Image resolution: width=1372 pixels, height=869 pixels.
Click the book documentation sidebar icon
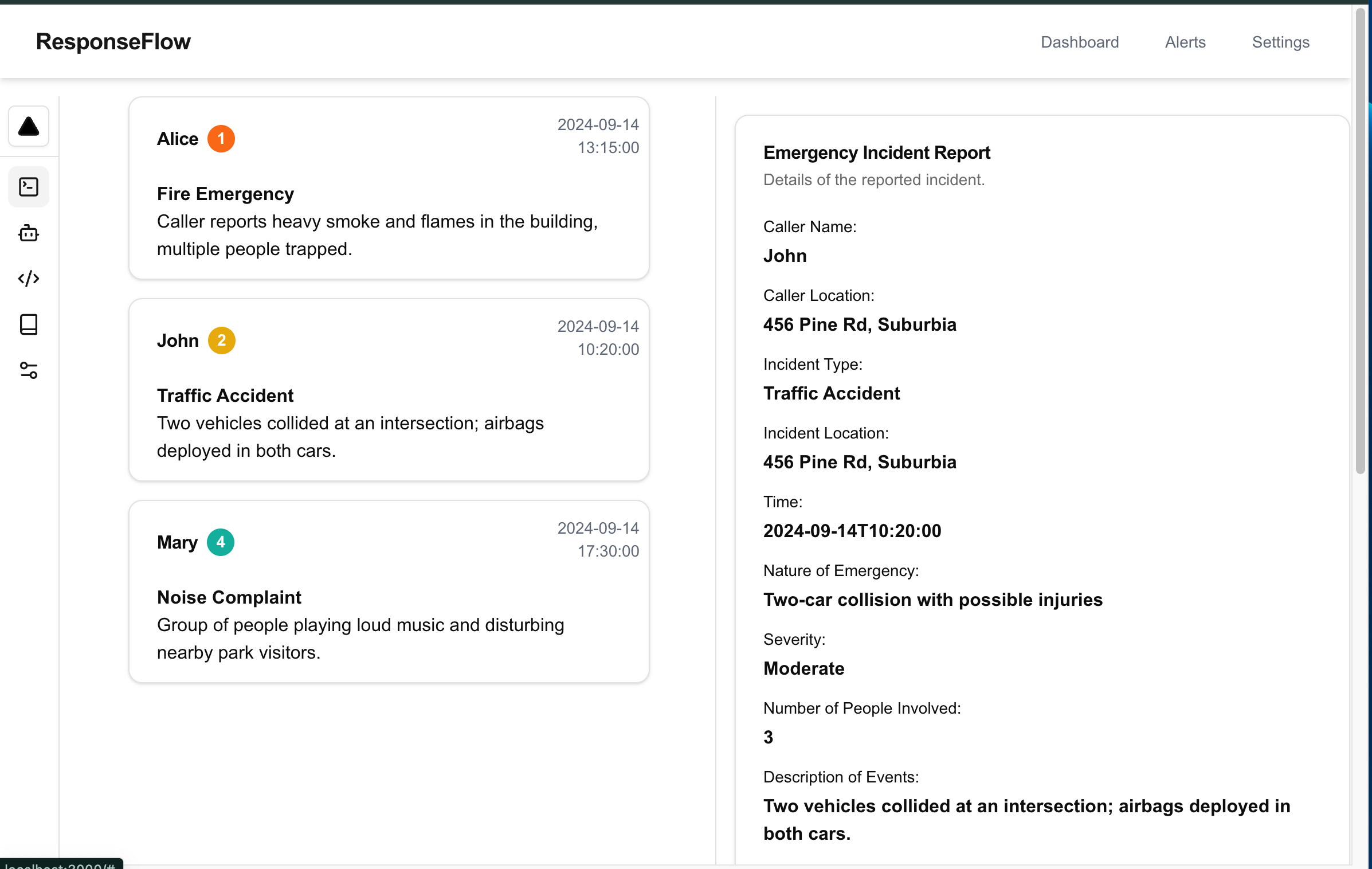coord(29,324)
